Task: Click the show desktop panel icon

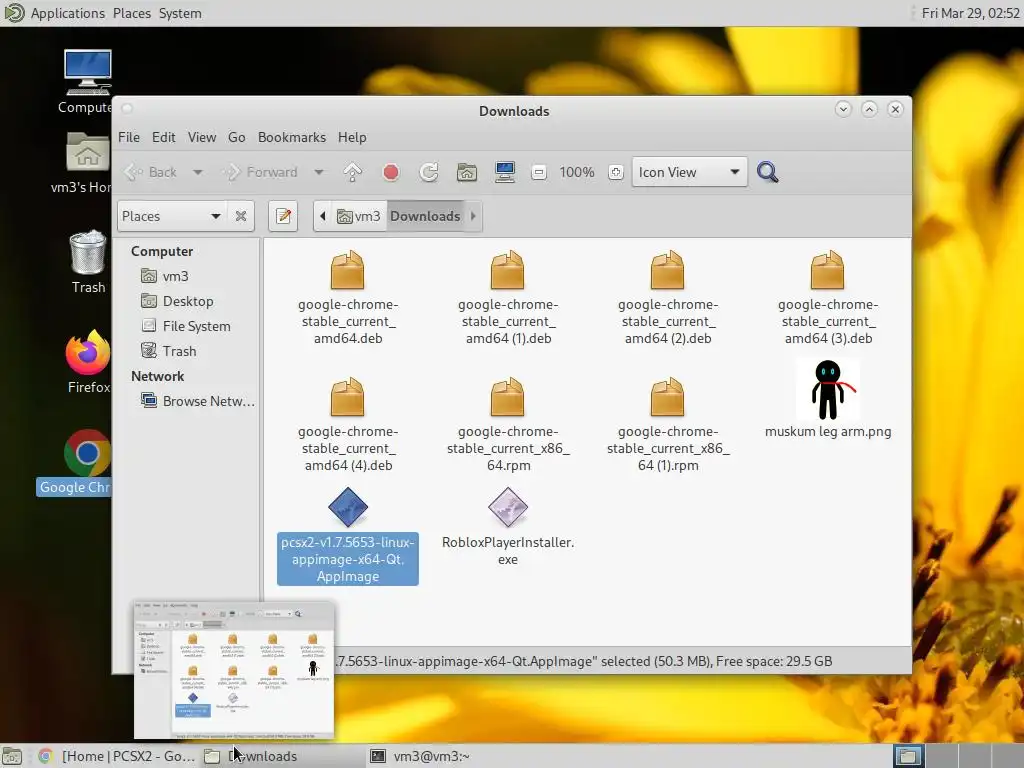Action: pos(12,756)
